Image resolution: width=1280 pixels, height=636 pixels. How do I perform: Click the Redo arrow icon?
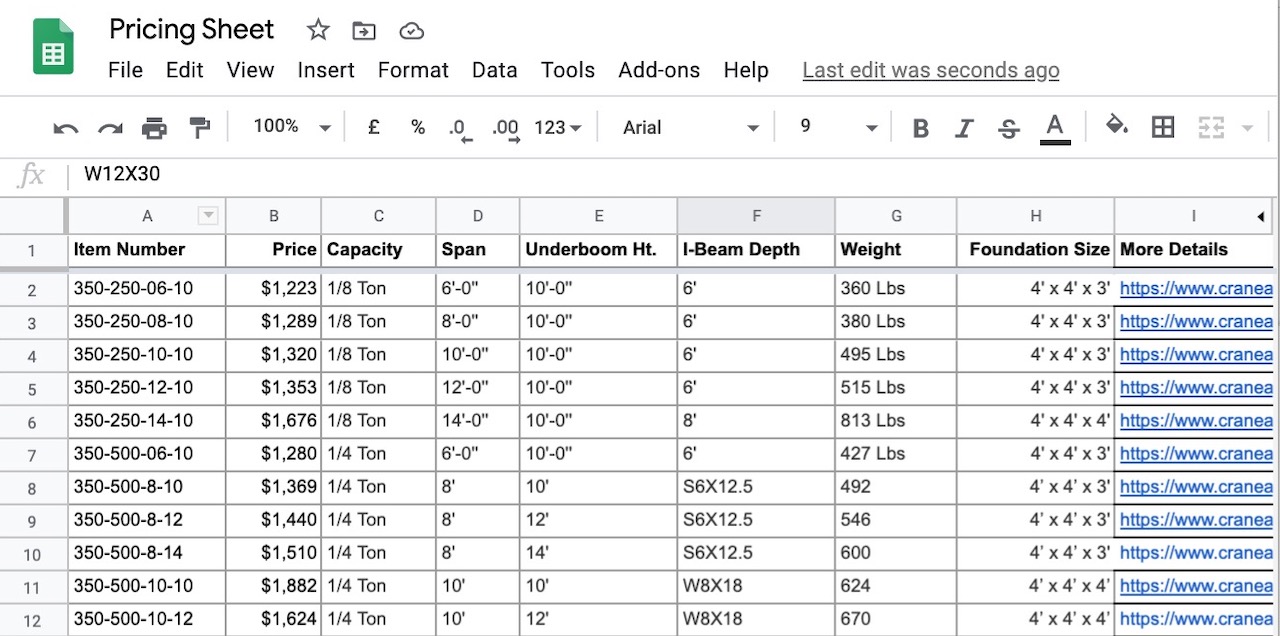pyautogui.click(x=110, y=128)
